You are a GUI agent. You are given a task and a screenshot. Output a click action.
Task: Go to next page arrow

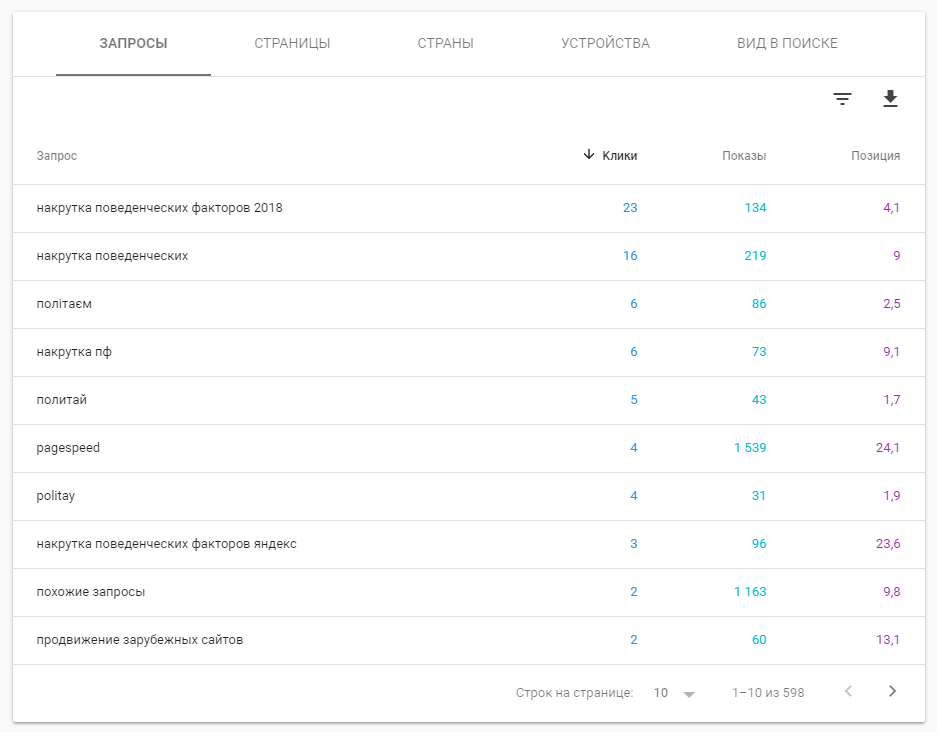(892, 691)
